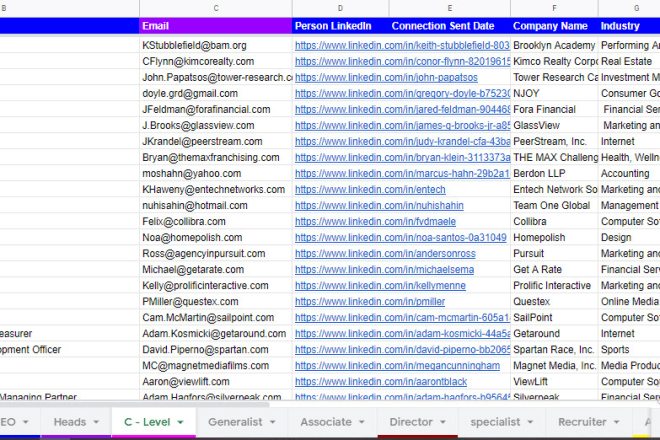Open judy-krandel-cfa LinkedIn link
The image size is (660, 440).
click(402, 141)
